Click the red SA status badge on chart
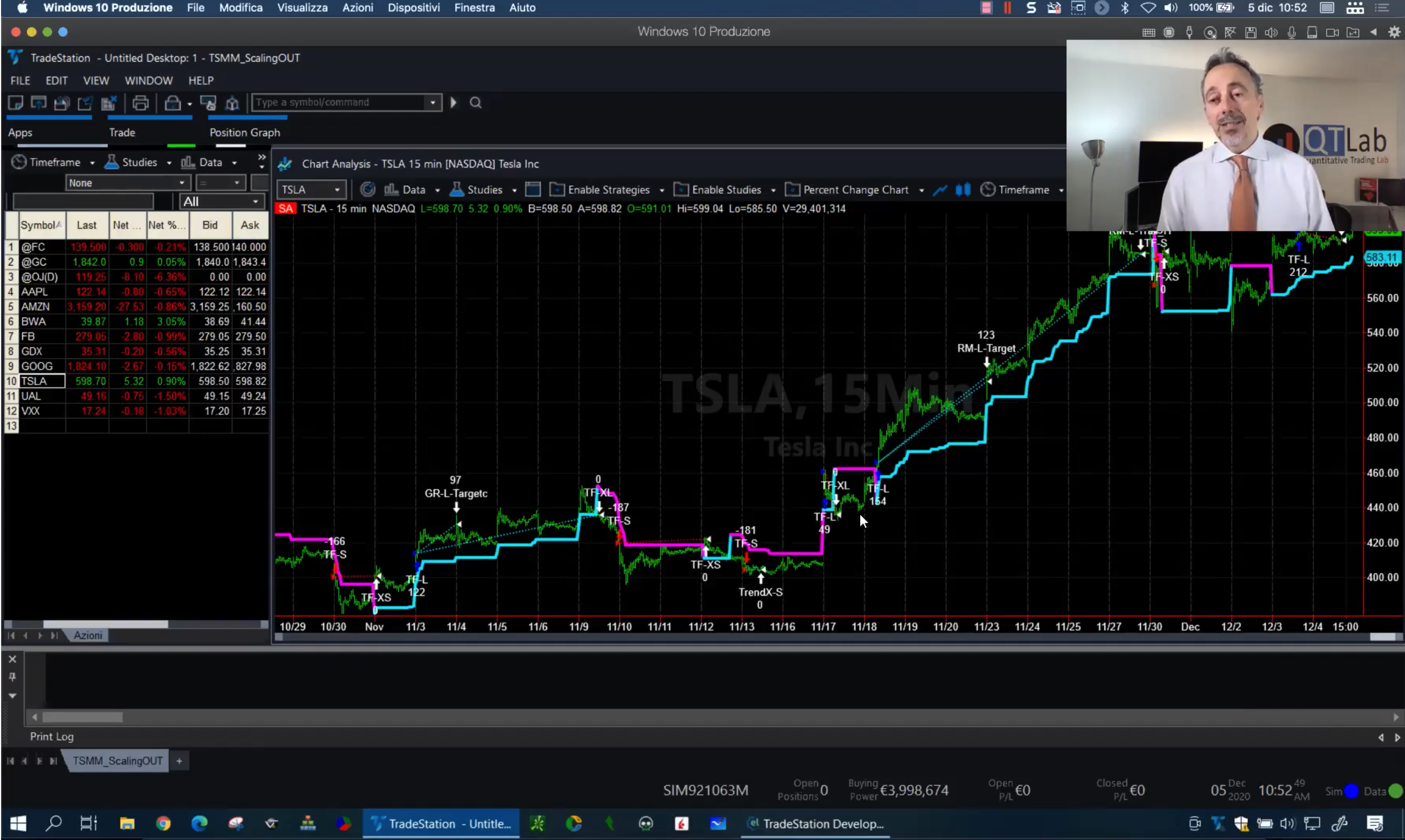This screenshot has width=1405, height=840. click(286, 208)
